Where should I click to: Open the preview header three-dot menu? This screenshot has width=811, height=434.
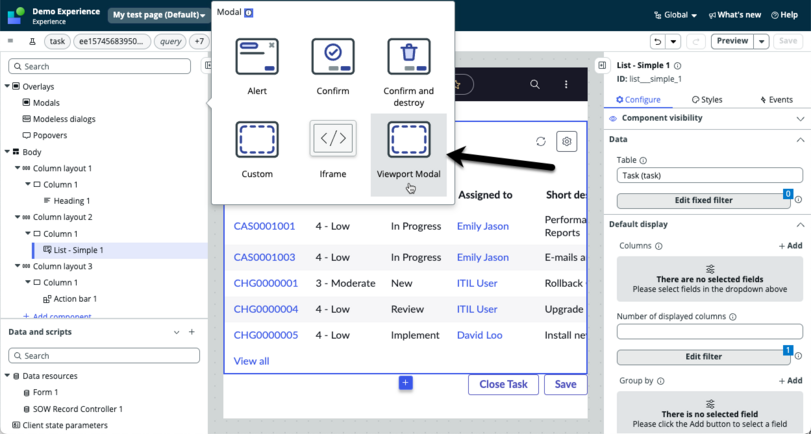pos(566,84)
